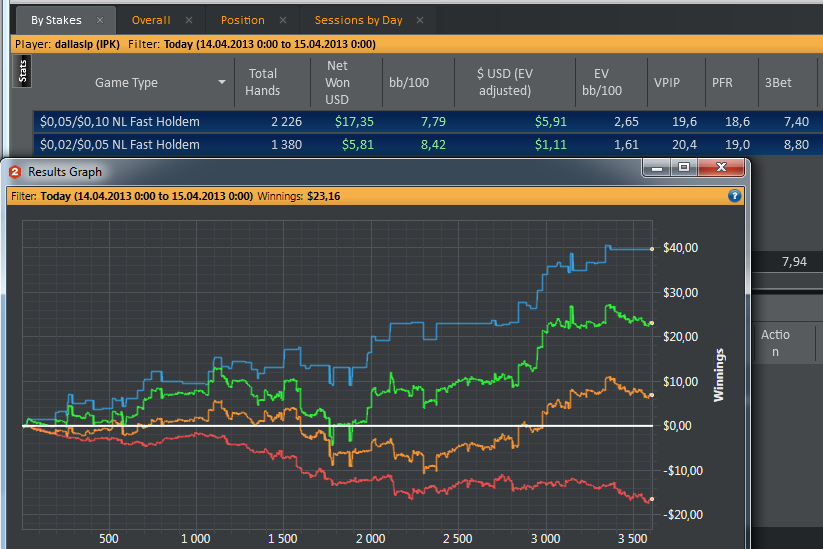The width and height of the screenshot is (823, 549).
Task: Switch to the Position tab
Action: point(242,20)
